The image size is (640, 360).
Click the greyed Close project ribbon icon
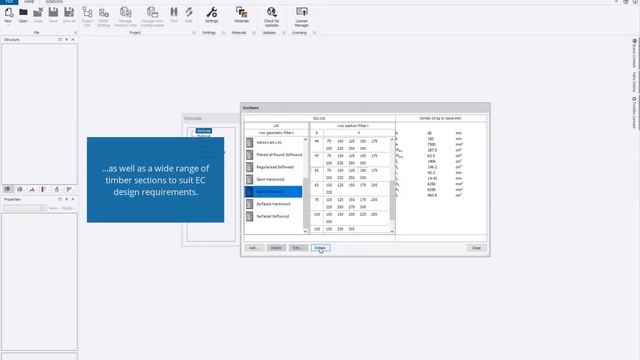pyautogui.click(x=38, y=13)
